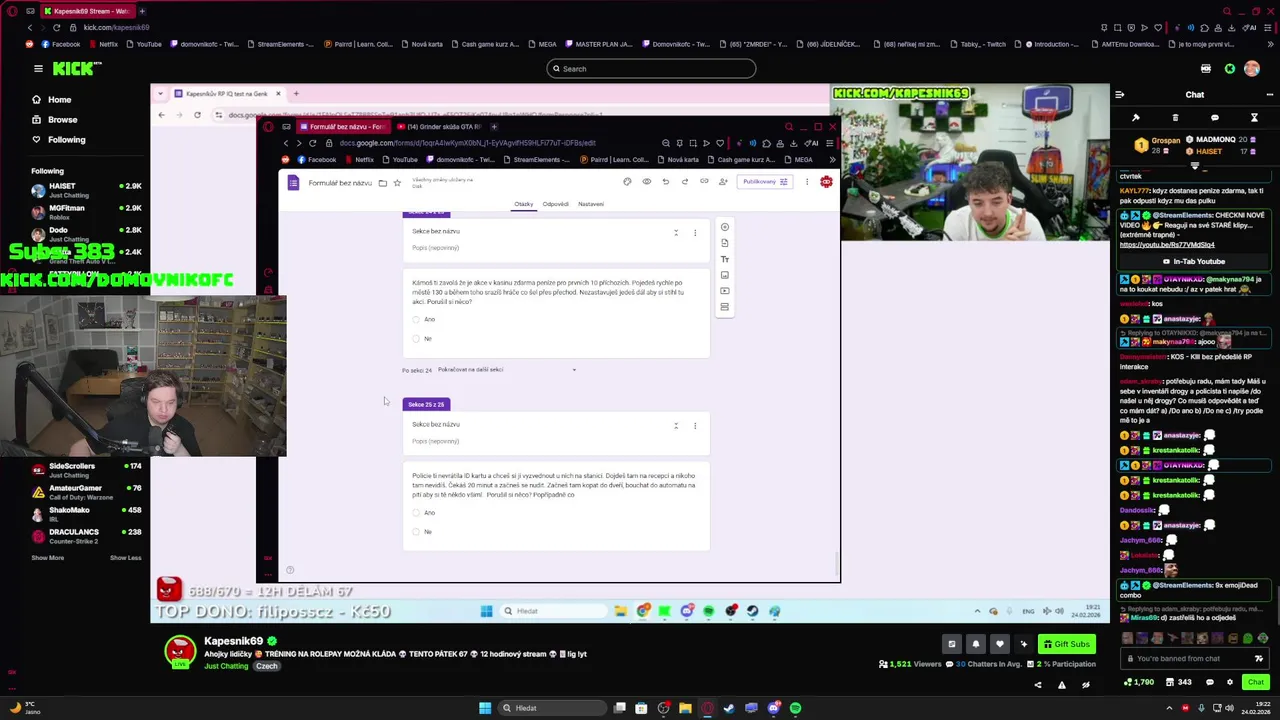The height and width of the screenshot is (720, 1280).
Task: Open the theme palette icon in Forms
Action: (x=627, y=182)
